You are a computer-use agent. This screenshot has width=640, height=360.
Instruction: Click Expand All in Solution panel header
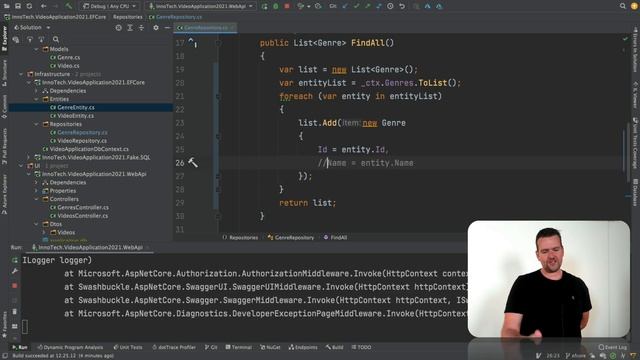coord(130,28)
